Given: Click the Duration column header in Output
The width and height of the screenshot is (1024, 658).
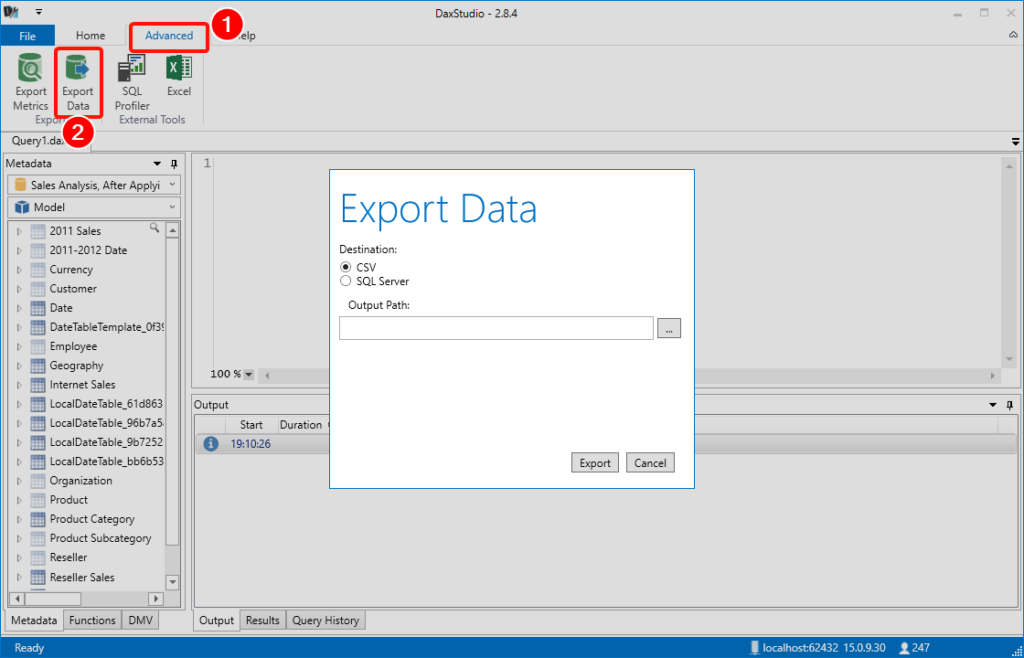Looking at the screenshot, I should click(x=301, y=425).
